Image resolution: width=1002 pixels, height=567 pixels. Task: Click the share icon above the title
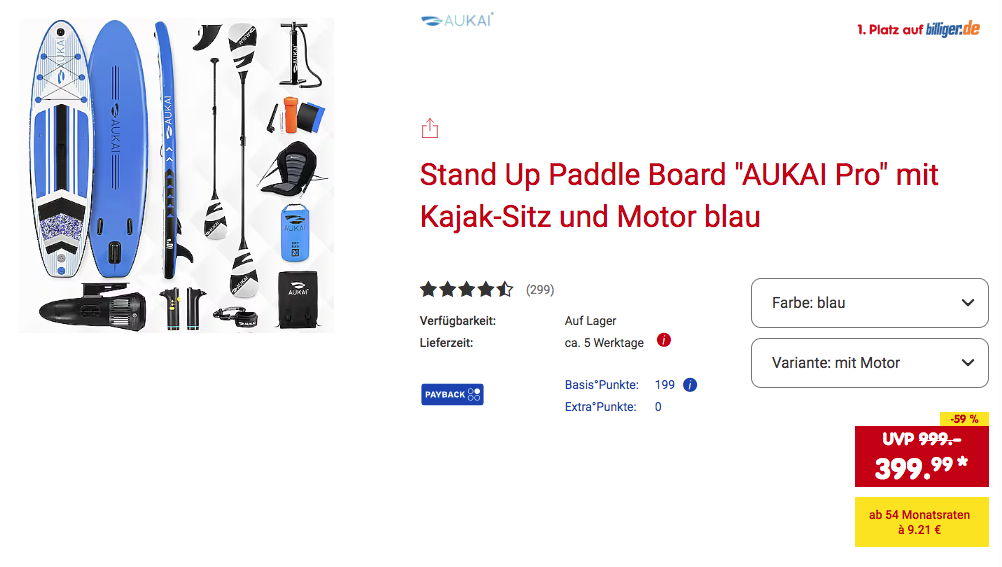430,128
